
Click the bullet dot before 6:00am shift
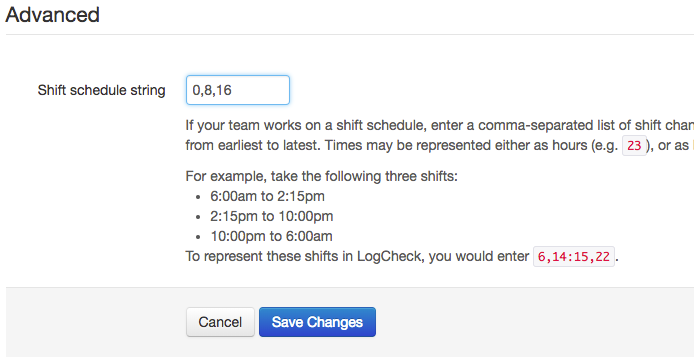point(198,196)
